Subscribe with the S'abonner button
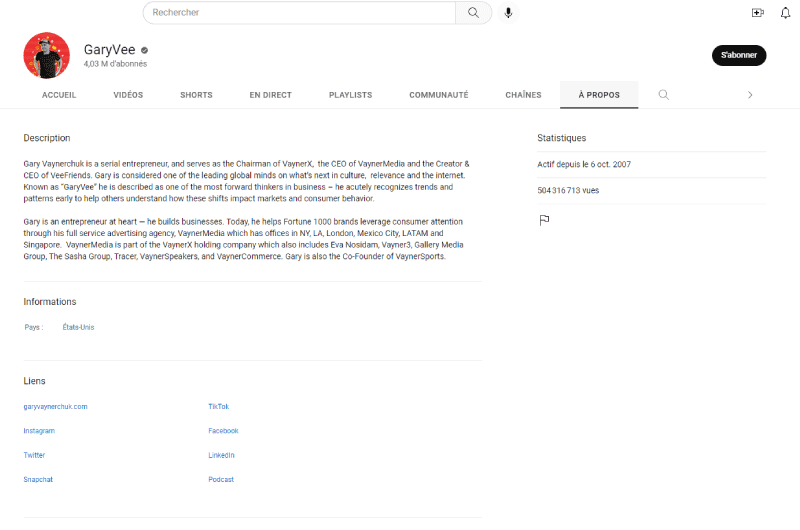Screen dimensions: 800x530 [739, 55]
